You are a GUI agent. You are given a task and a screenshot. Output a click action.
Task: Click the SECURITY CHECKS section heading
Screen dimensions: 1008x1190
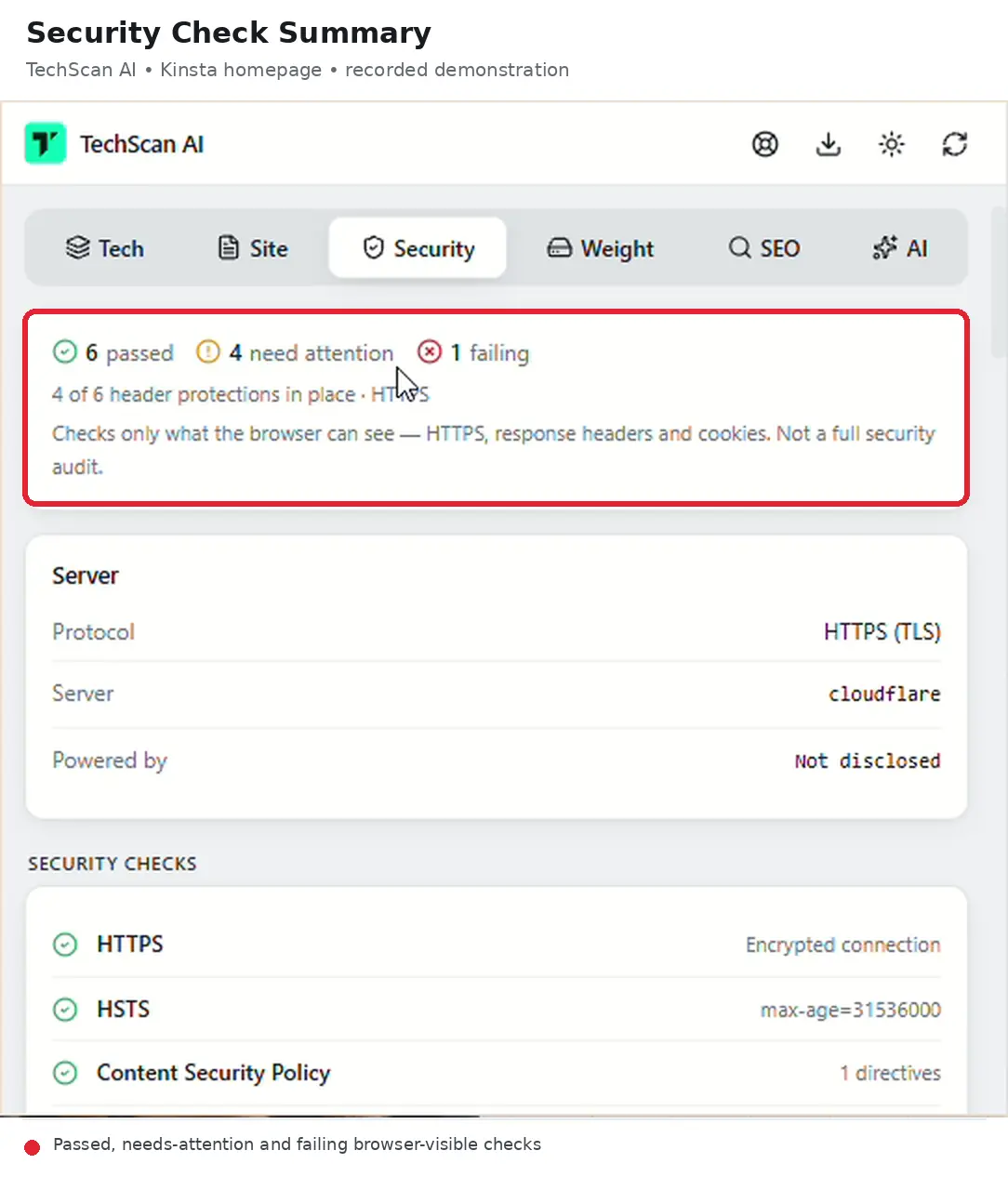pos(113,864)
